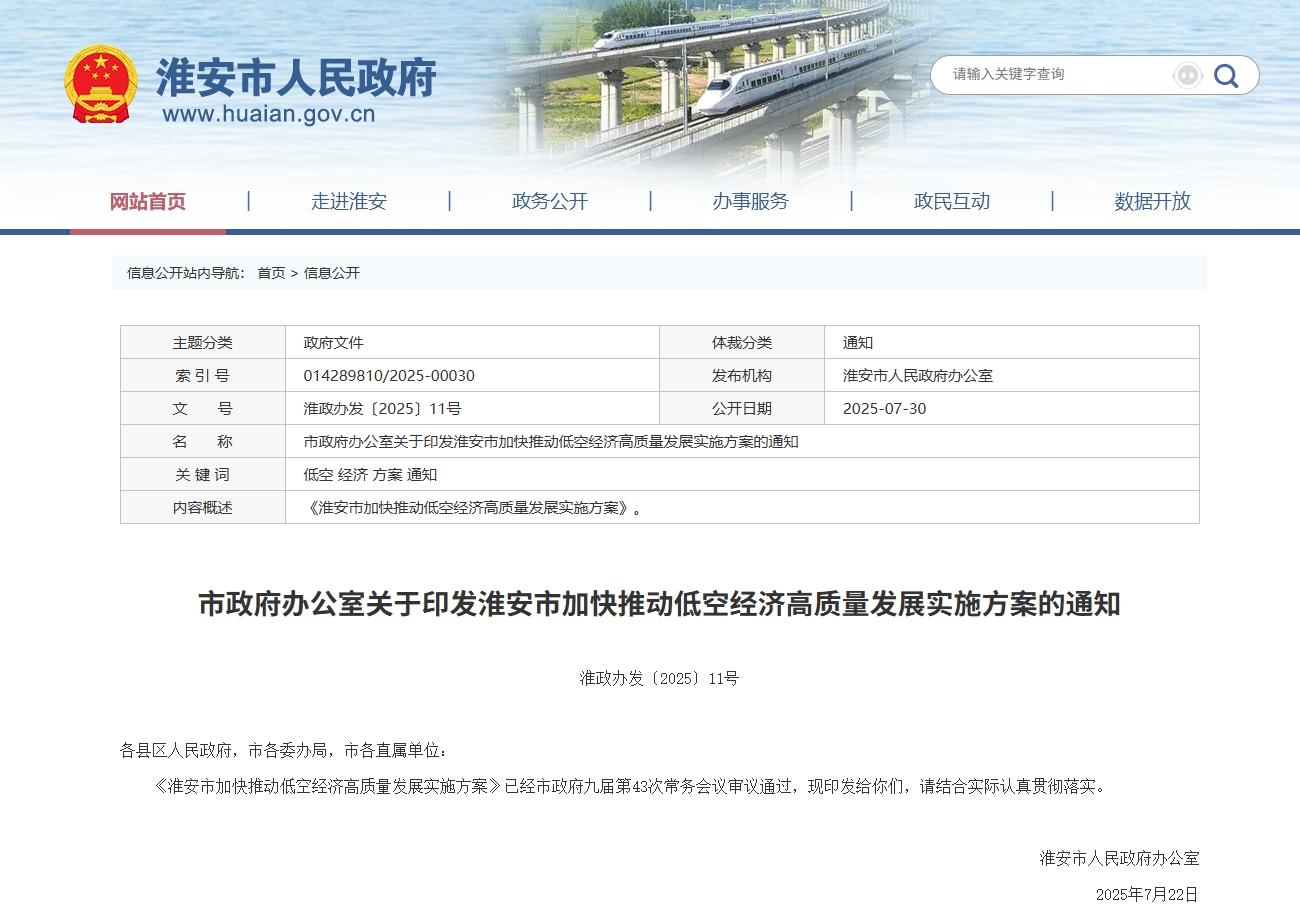The height and width of the screenshot is (919, 1300).
Task: Click the bold article headline
Action: pyautogui.click(x=659, y=605)
